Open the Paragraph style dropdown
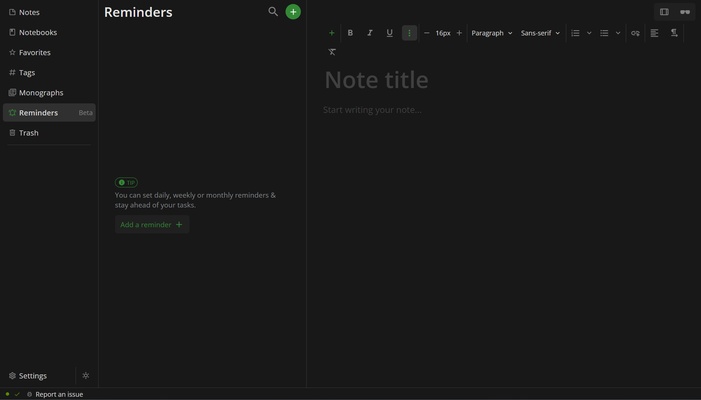The width and height of the screenshot is (701, 400). coord(492,33)
